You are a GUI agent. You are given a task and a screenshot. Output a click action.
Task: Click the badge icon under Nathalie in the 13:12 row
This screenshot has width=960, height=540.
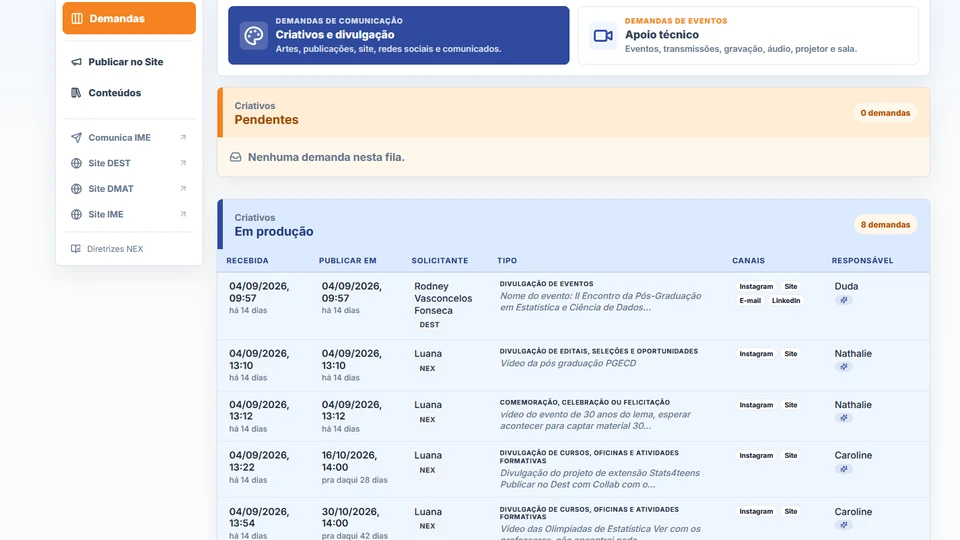(x=844, y=418)
